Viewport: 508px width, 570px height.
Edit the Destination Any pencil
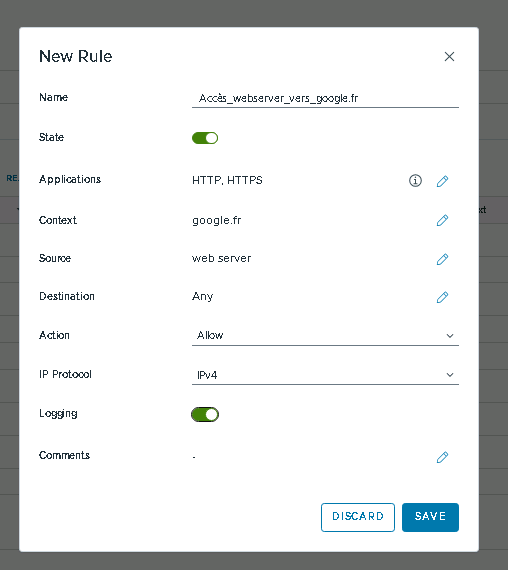(442, 297)
